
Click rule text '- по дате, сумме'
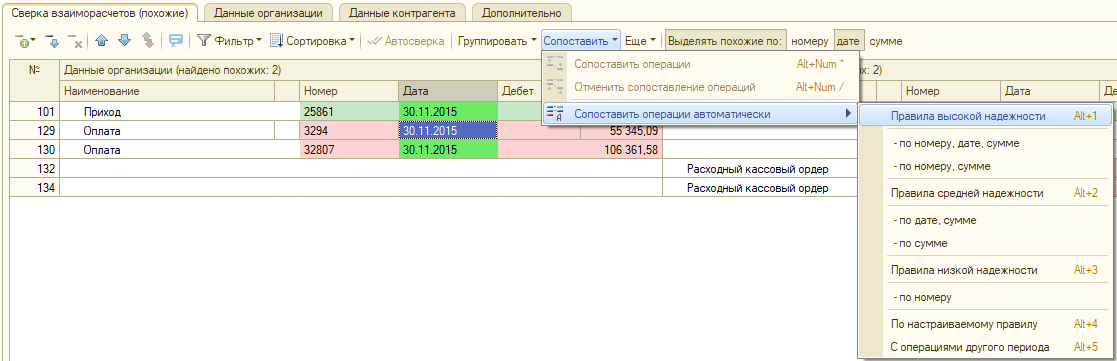pyautogui.click(x=934, y=220)
